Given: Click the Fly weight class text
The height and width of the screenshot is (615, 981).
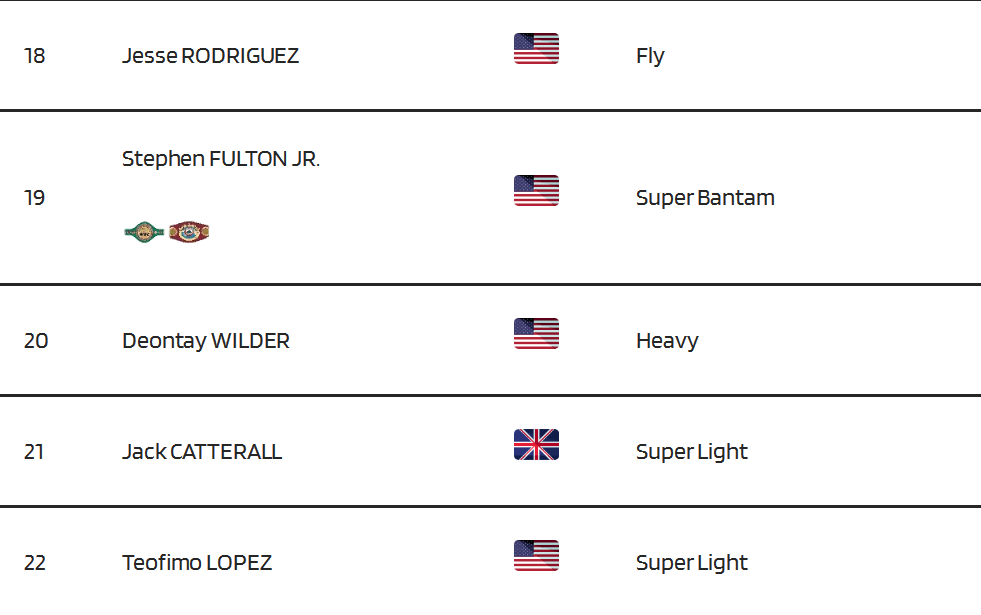Looking at the screenshot, I should (x=650, y=56).
